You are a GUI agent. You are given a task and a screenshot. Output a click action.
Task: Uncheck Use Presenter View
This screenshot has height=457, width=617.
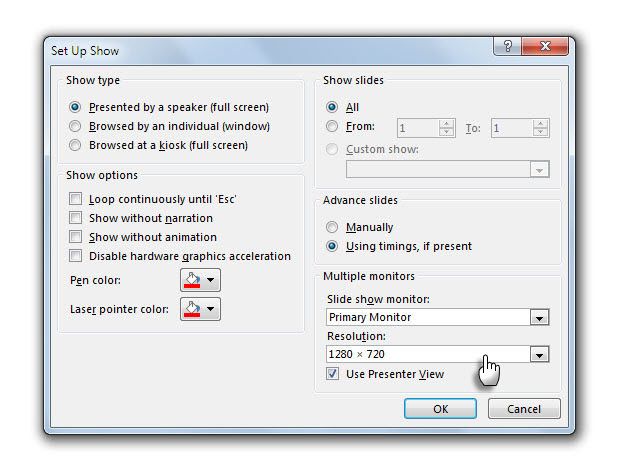point(333,374)
